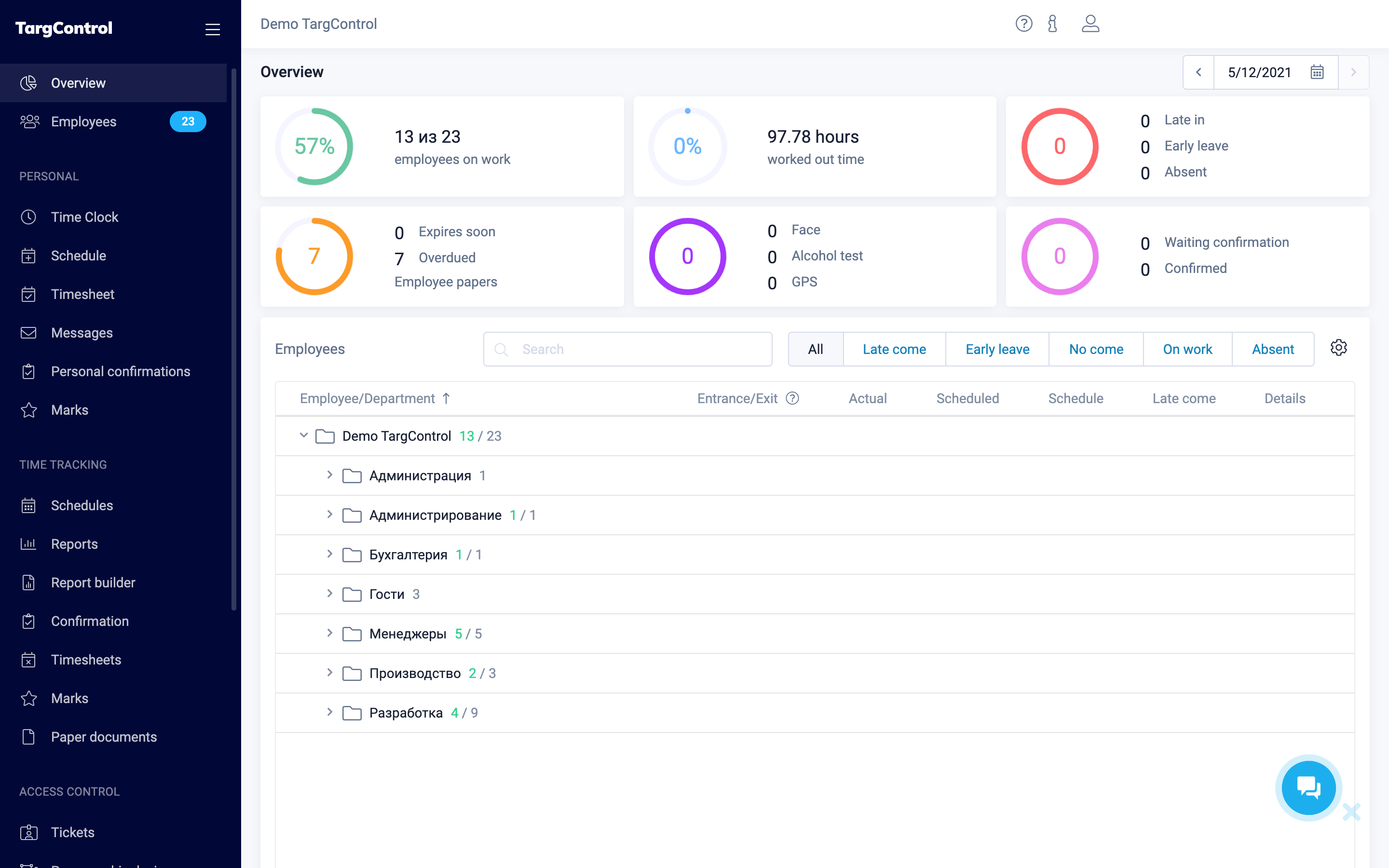Open Time Clock in sidebar
This screenshot has width=1389, height=868.
[x=84, y=217]
